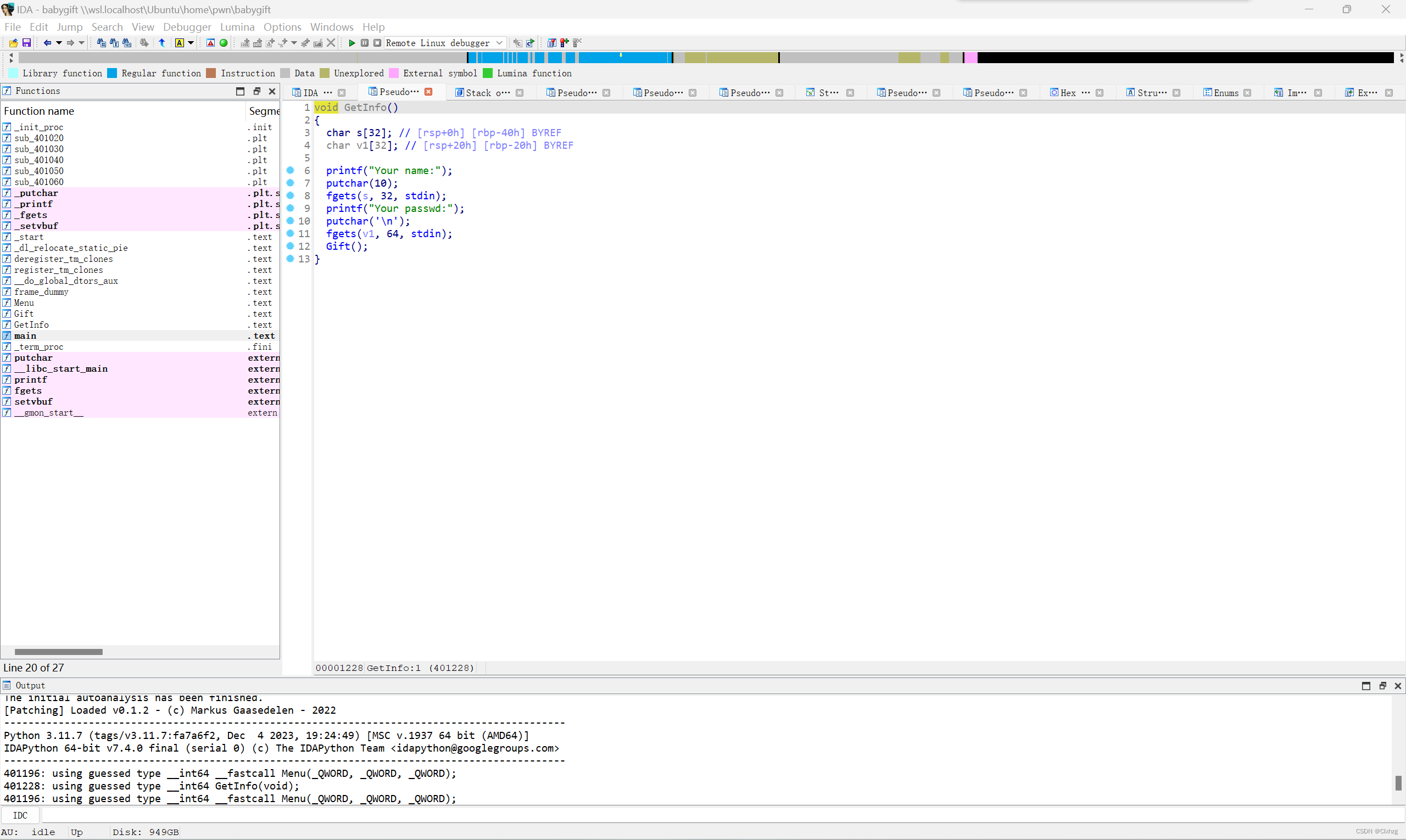Viewport: 1406px width, 840px height.
Task: Expand the structure-variable dropdown arrow
Action: click(294, 43)
